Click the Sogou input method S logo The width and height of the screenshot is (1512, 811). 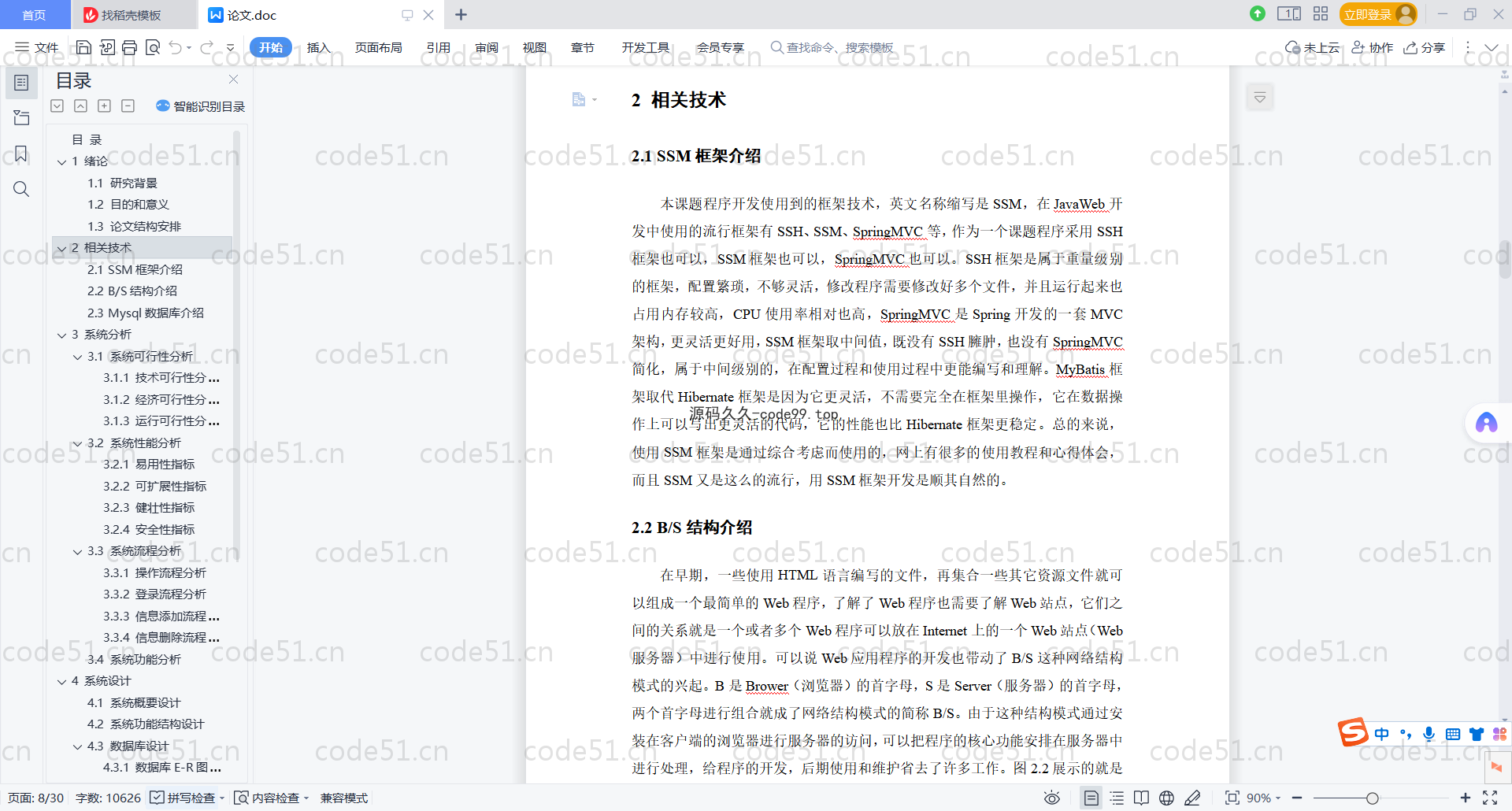(1353, 732)
